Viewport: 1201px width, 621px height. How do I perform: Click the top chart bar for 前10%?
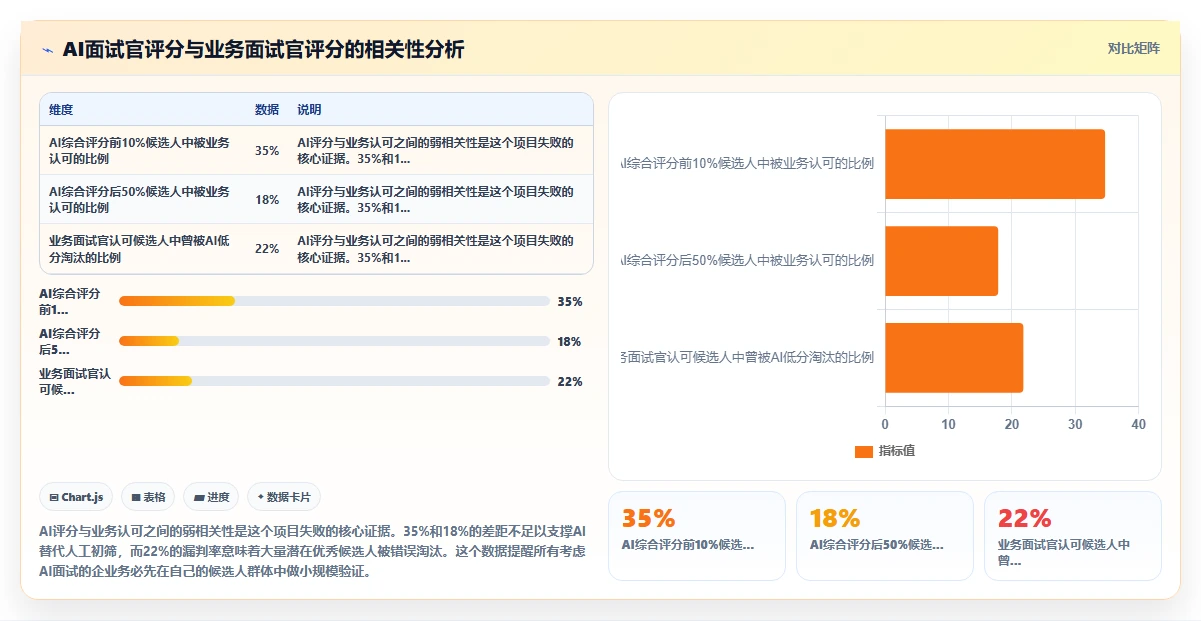point(995,164)
